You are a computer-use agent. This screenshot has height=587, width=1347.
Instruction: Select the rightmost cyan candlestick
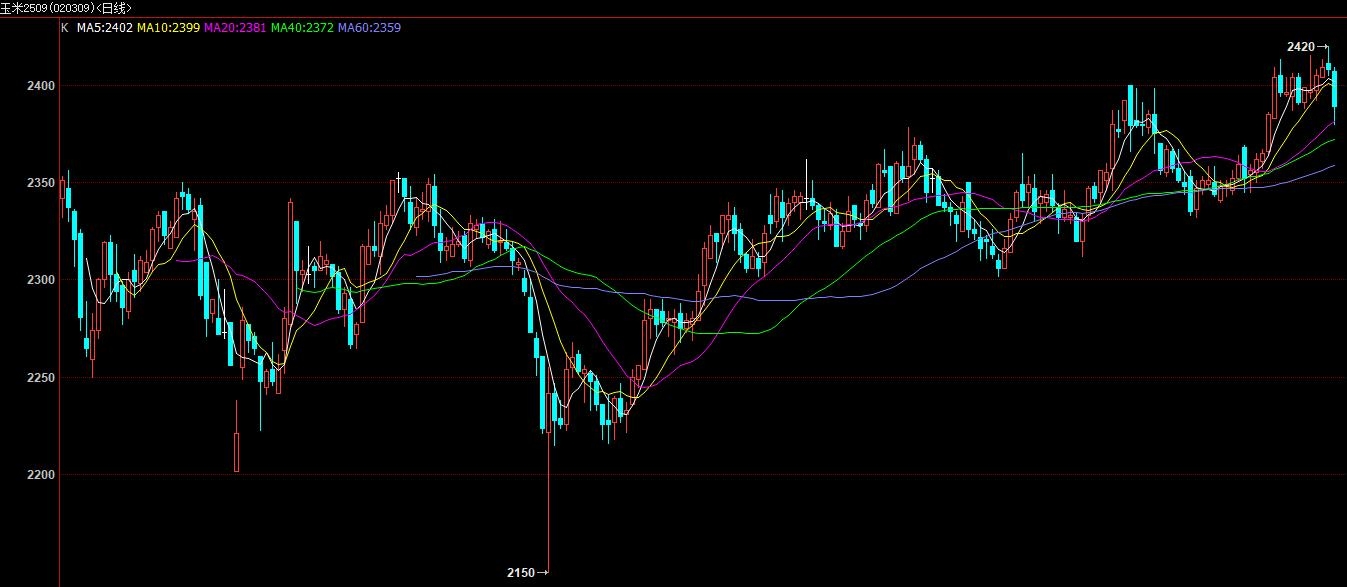coord(1334,90)
